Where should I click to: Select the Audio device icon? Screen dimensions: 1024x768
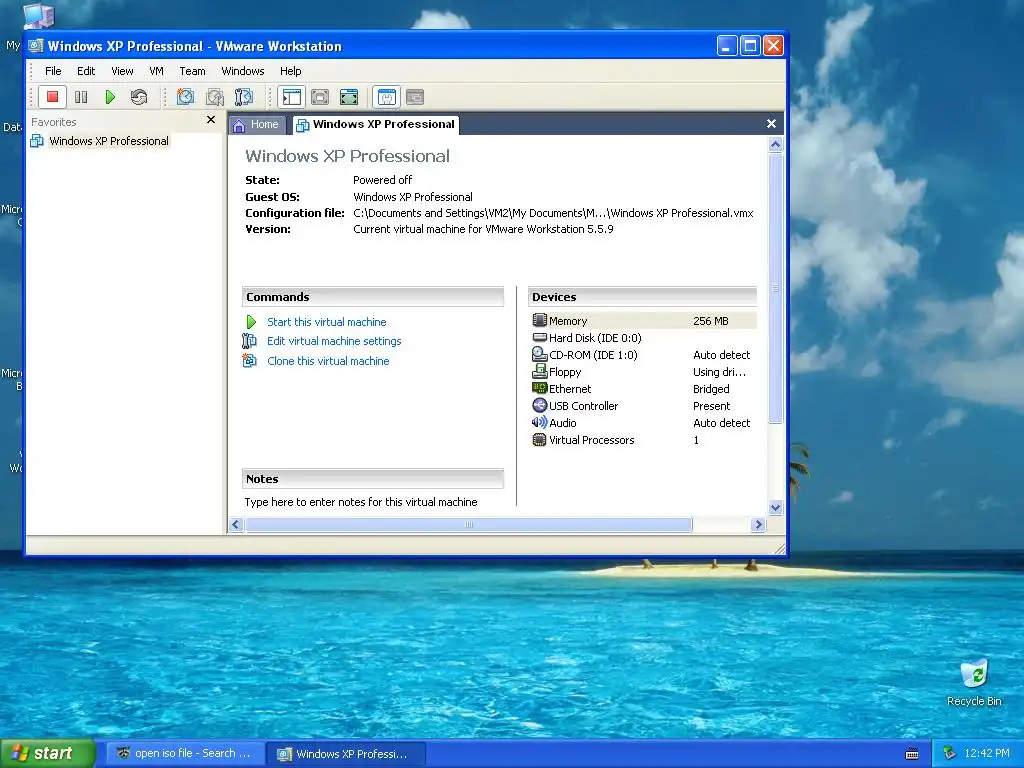point(539,422)
